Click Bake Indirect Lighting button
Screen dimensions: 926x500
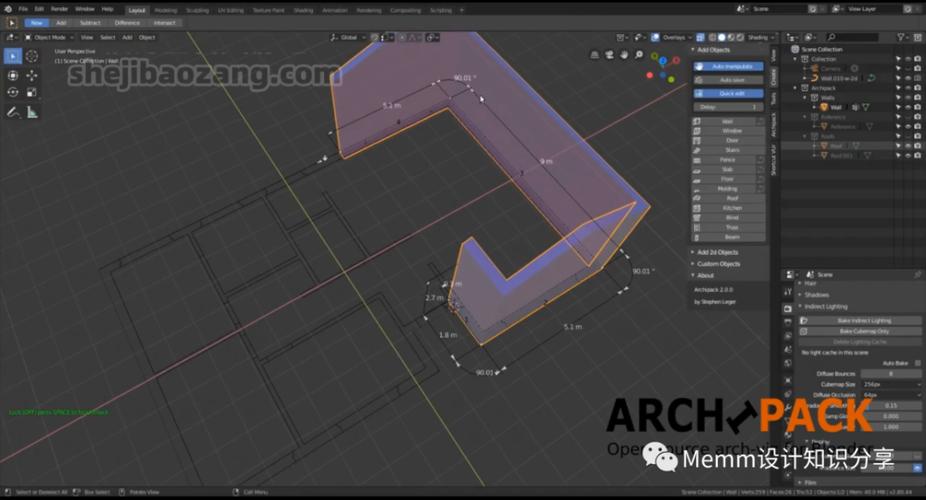[860, 321]
